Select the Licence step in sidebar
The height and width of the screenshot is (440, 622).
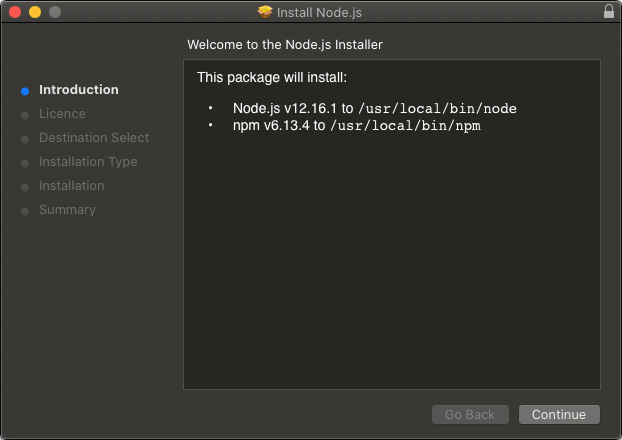pos(62,114)
